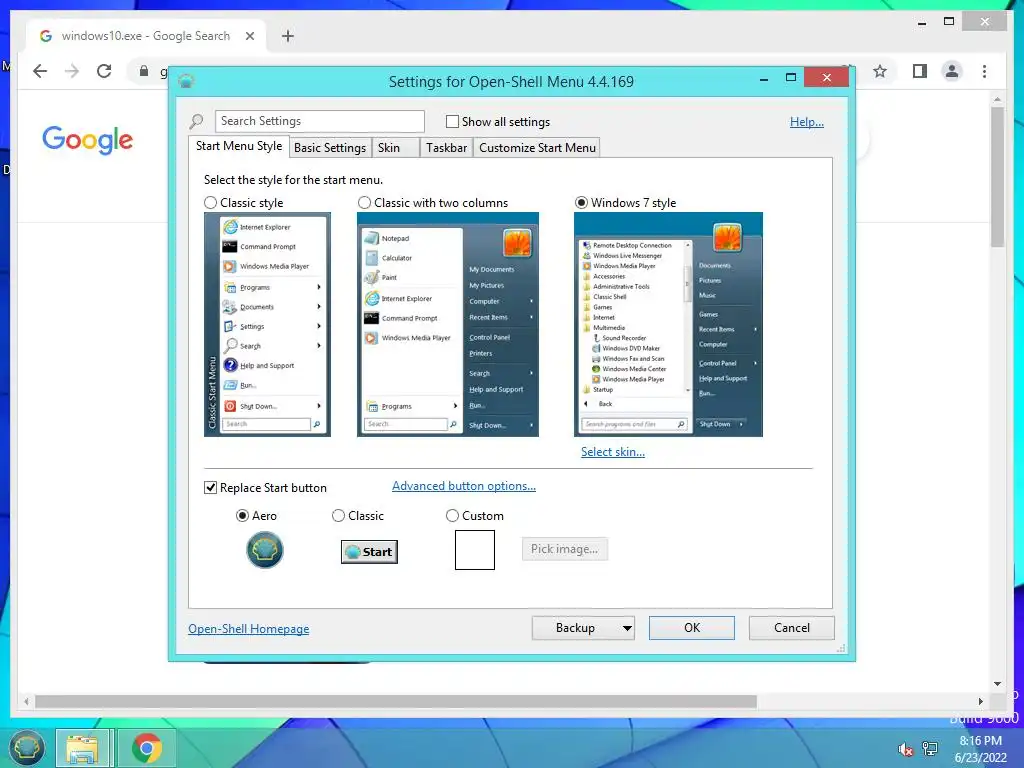Visit the Open-Shell Homepage link
Viewport: 1024px width, 768px height.
(249, 629)
